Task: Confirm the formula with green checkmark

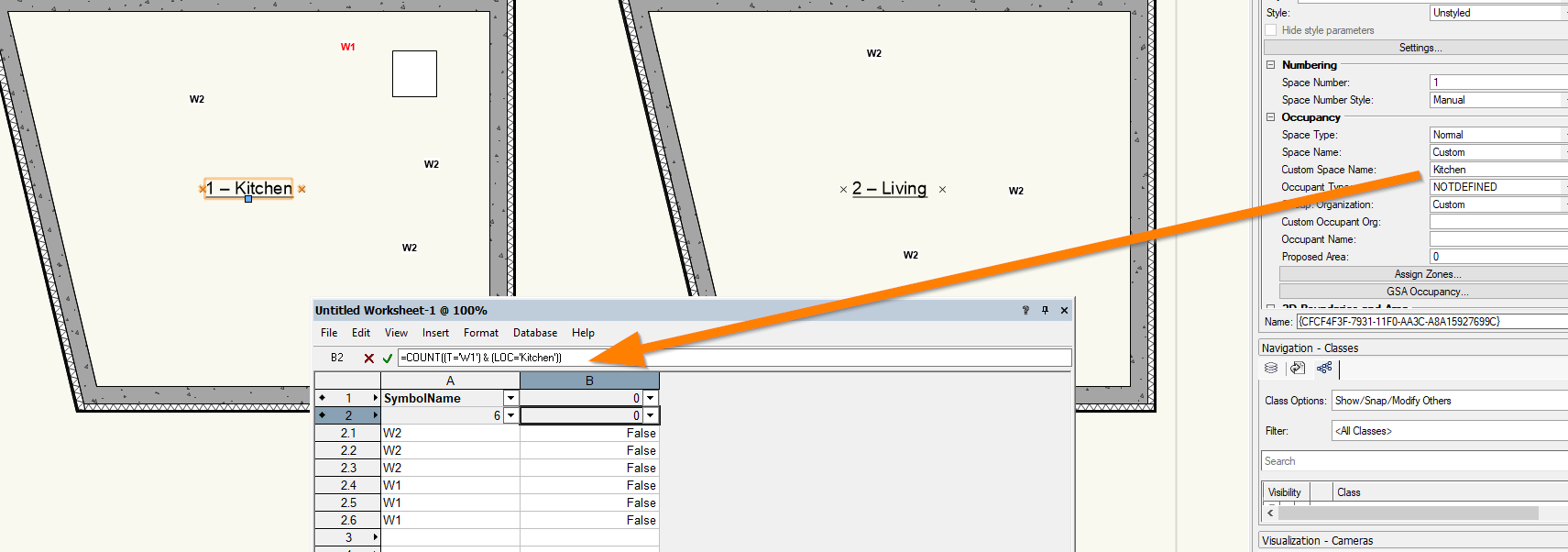Action: 388,359
